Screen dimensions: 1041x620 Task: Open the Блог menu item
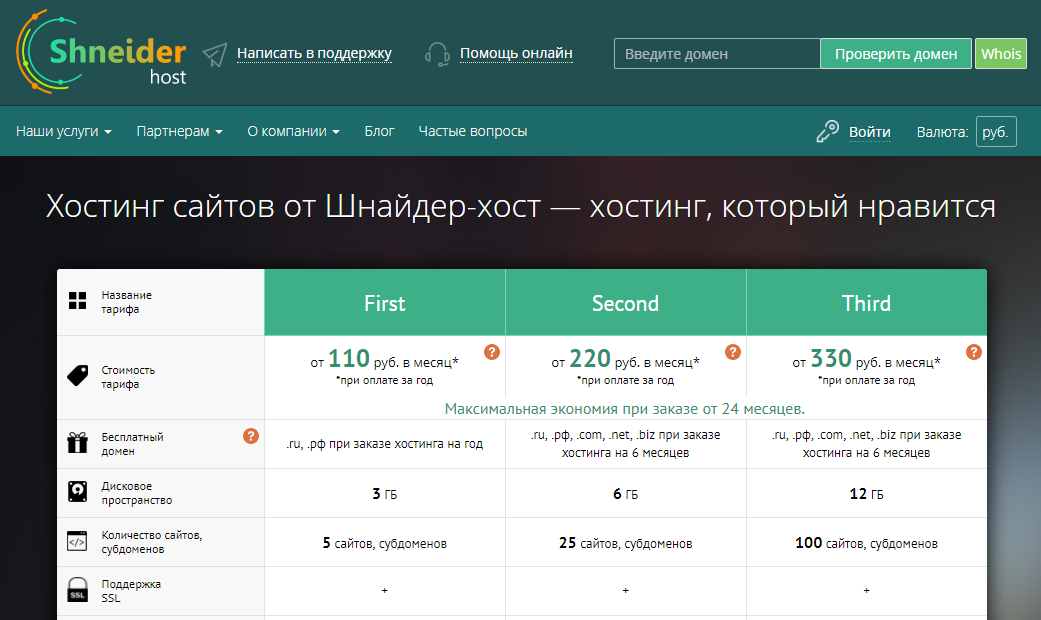[x=379, y=131]
